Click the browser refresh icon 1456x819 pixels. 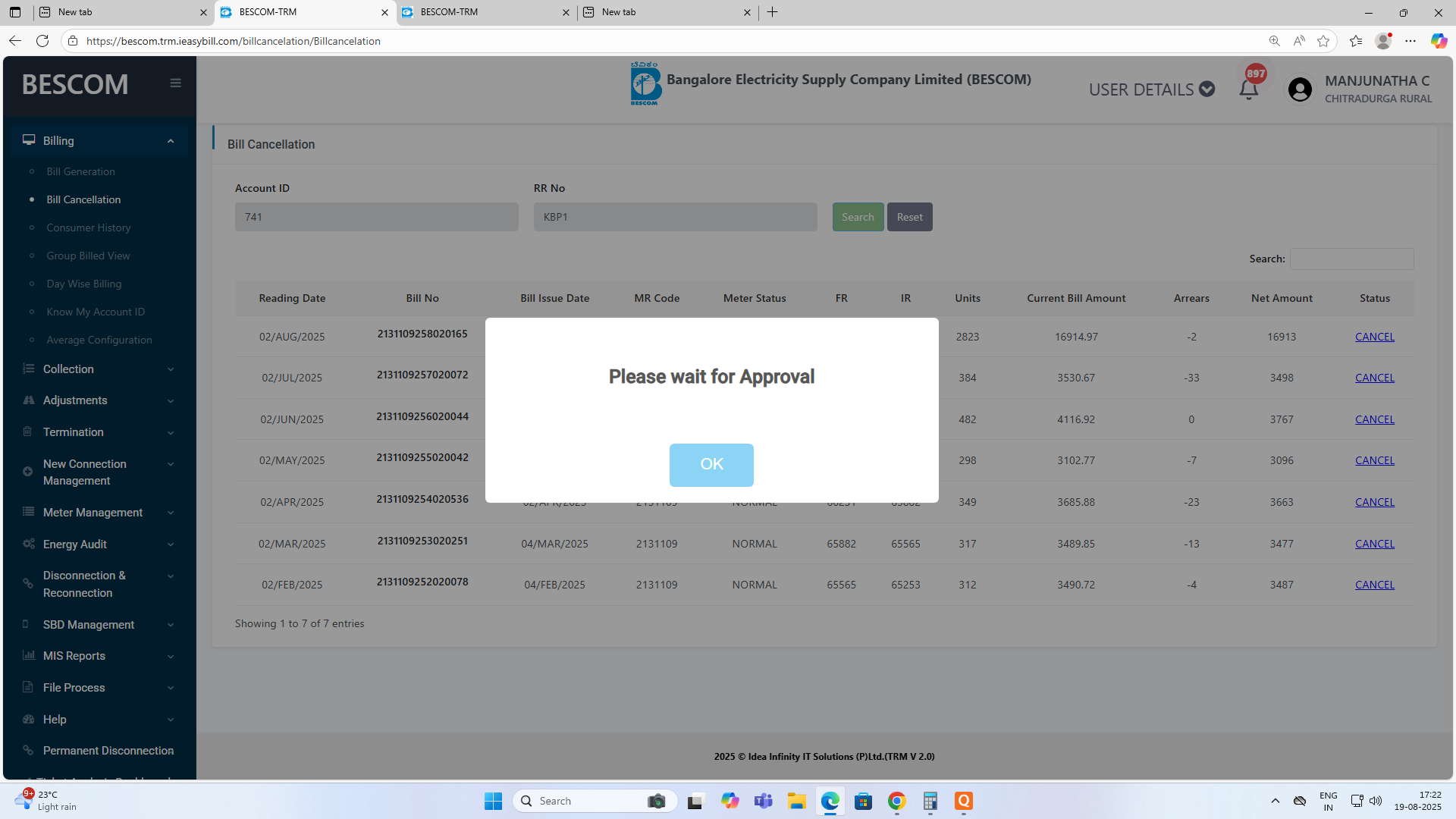coord(42,41)
